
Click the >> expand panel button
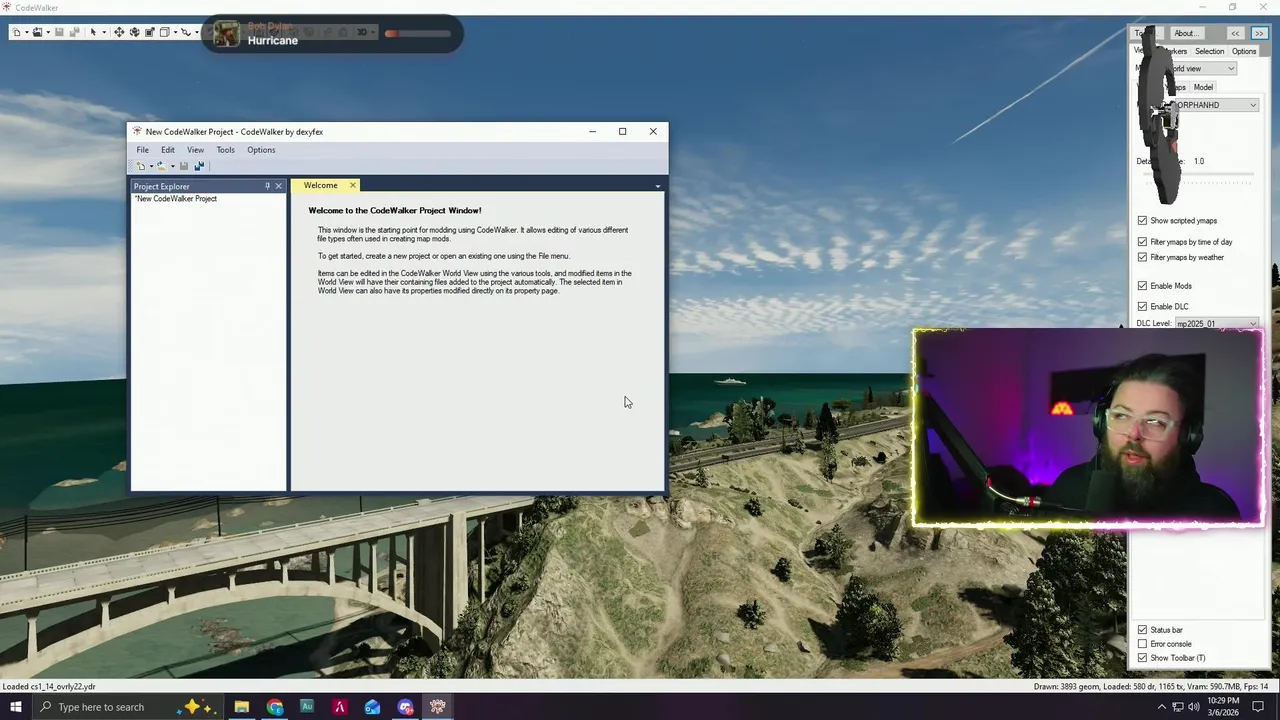tap(1259, 33)
